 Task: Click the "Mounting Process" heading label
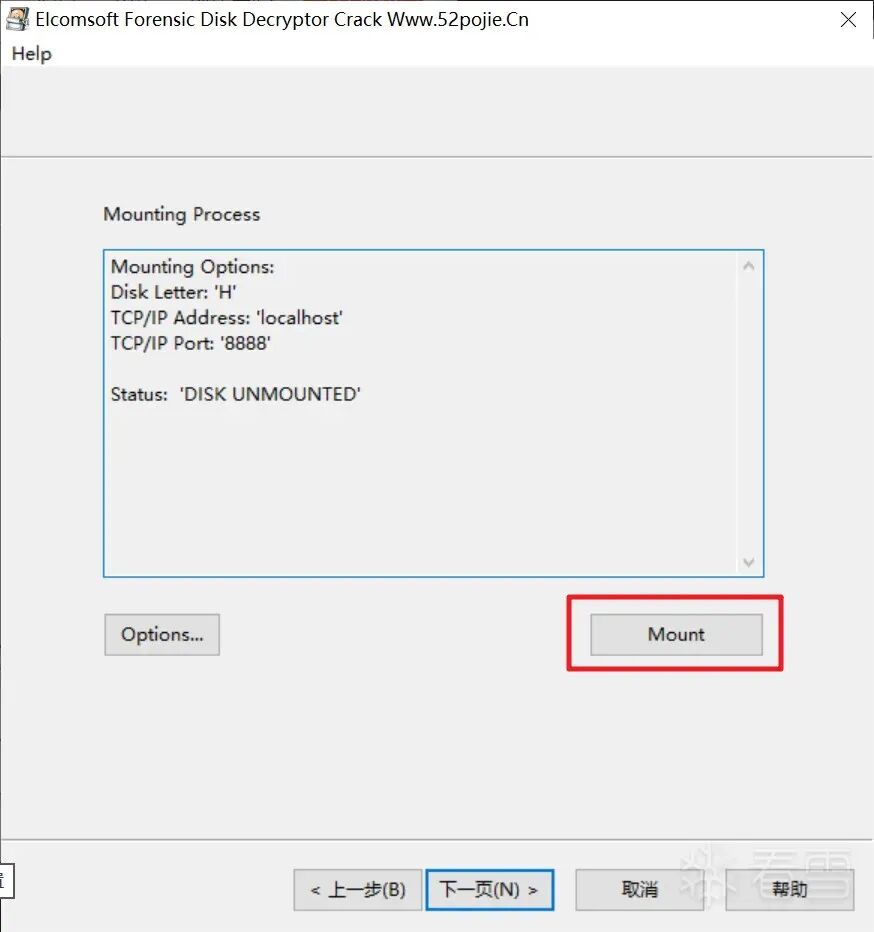(x=181, y=214)
